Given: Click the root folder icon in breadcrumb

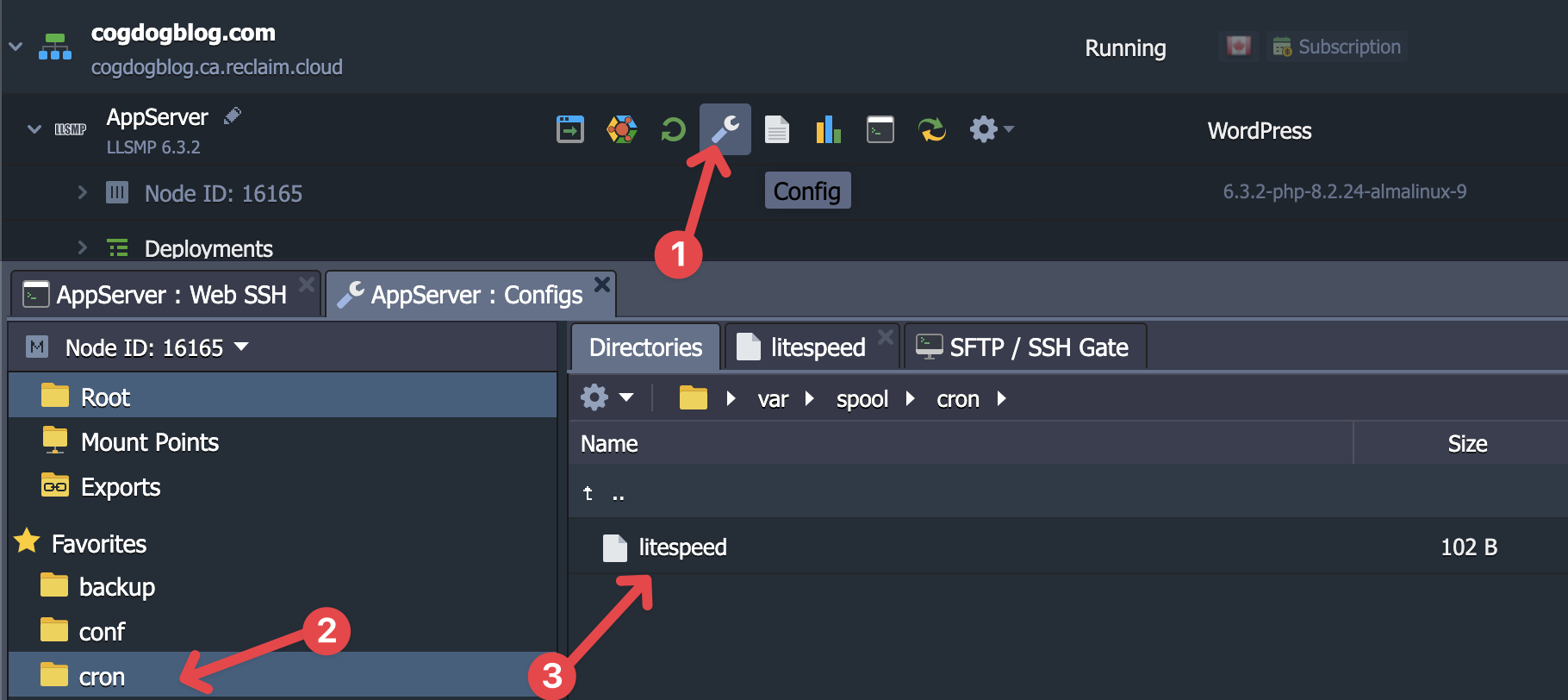Looking at the screenshot, I should pyautogui.click(x=693, y=397).
